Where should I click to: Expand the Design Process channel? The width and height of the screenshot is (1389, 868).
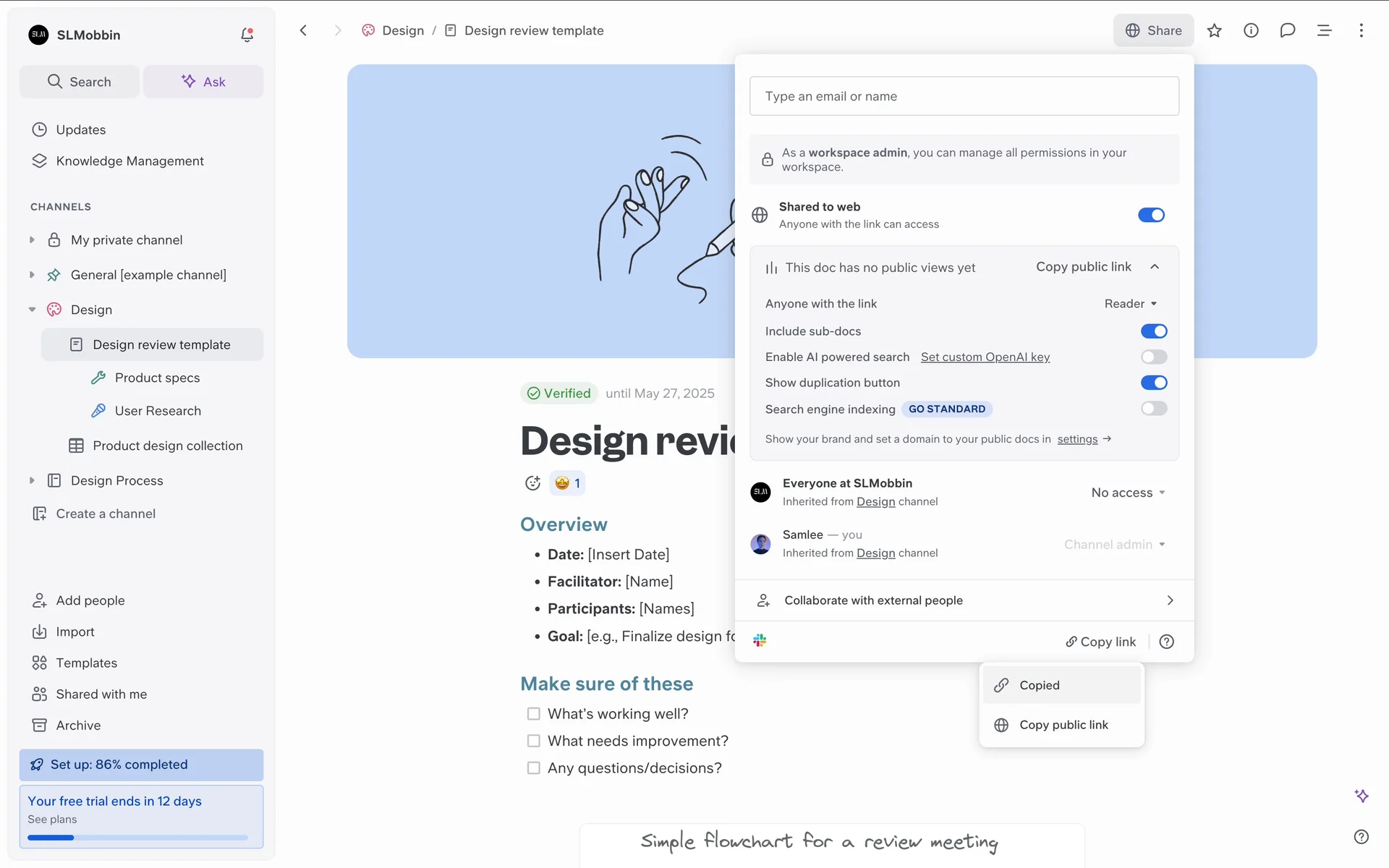(32, 480)
